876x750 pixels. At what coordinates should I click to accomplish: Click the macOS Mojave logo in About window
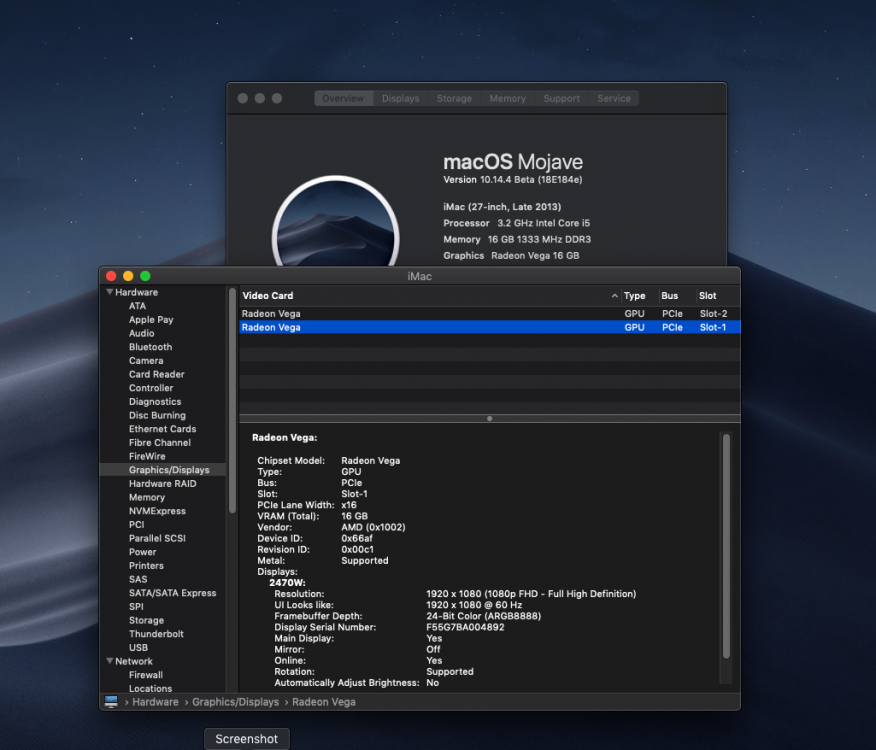tap(335, 222)
